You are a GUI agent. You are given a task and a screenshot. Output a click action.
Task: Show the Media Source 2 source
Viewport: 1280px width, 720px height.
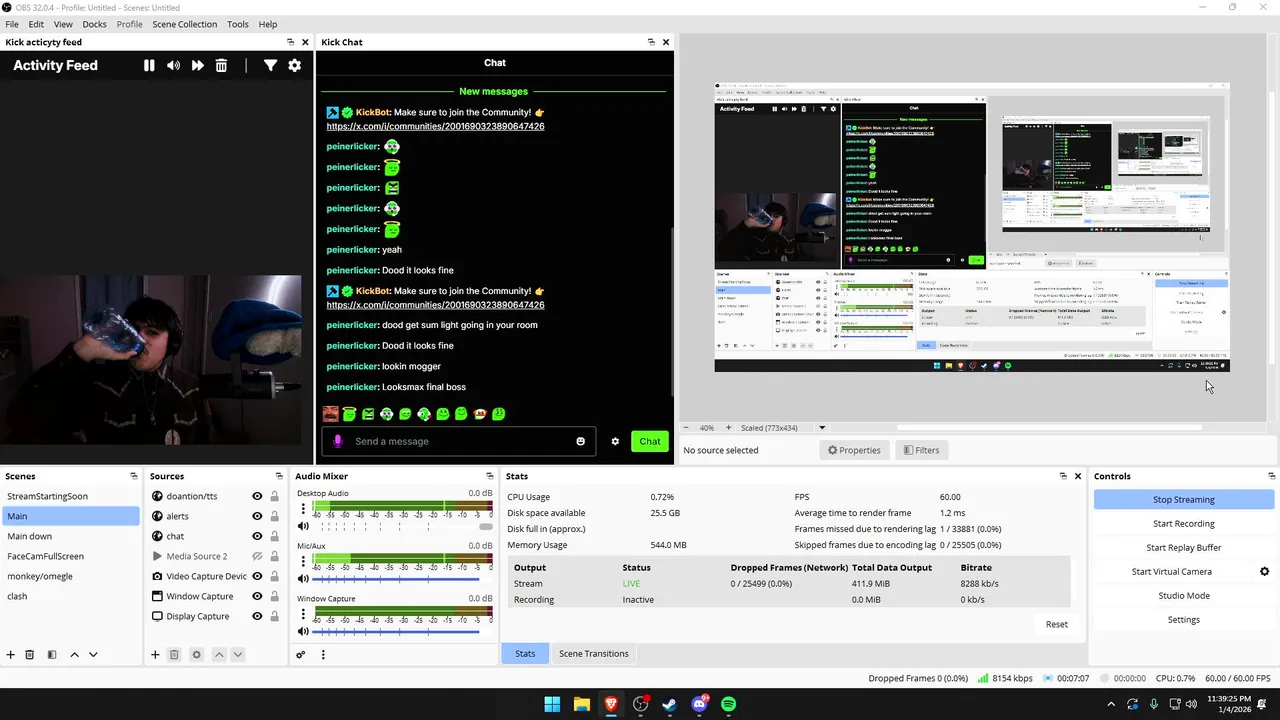257,556
